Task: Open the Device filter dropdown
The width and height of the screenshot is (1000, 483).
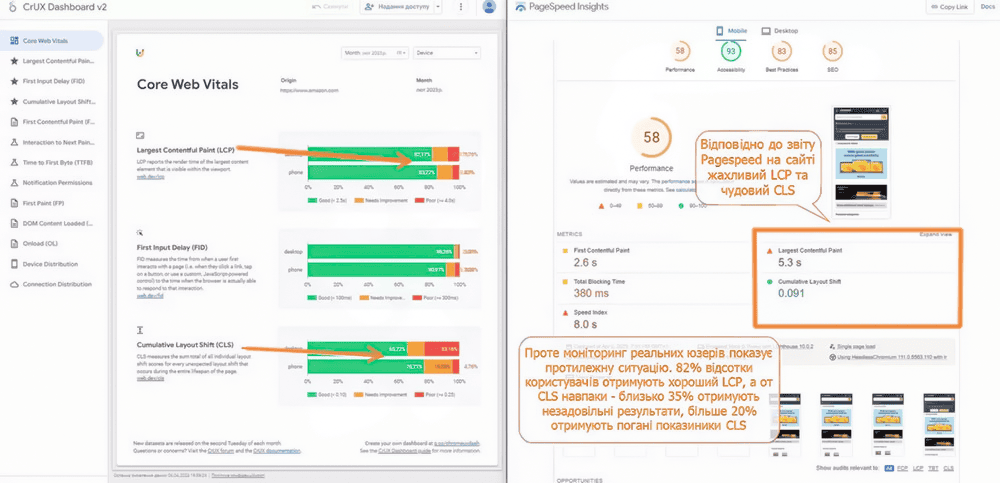Action: [446, 53]
